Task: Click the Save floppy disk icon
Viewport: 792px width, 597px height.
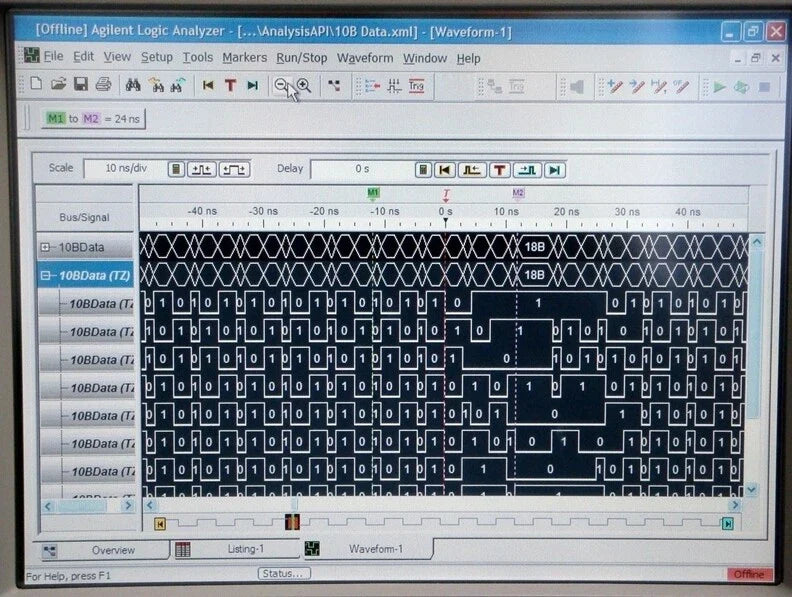Action: click(x=81, y=84)
